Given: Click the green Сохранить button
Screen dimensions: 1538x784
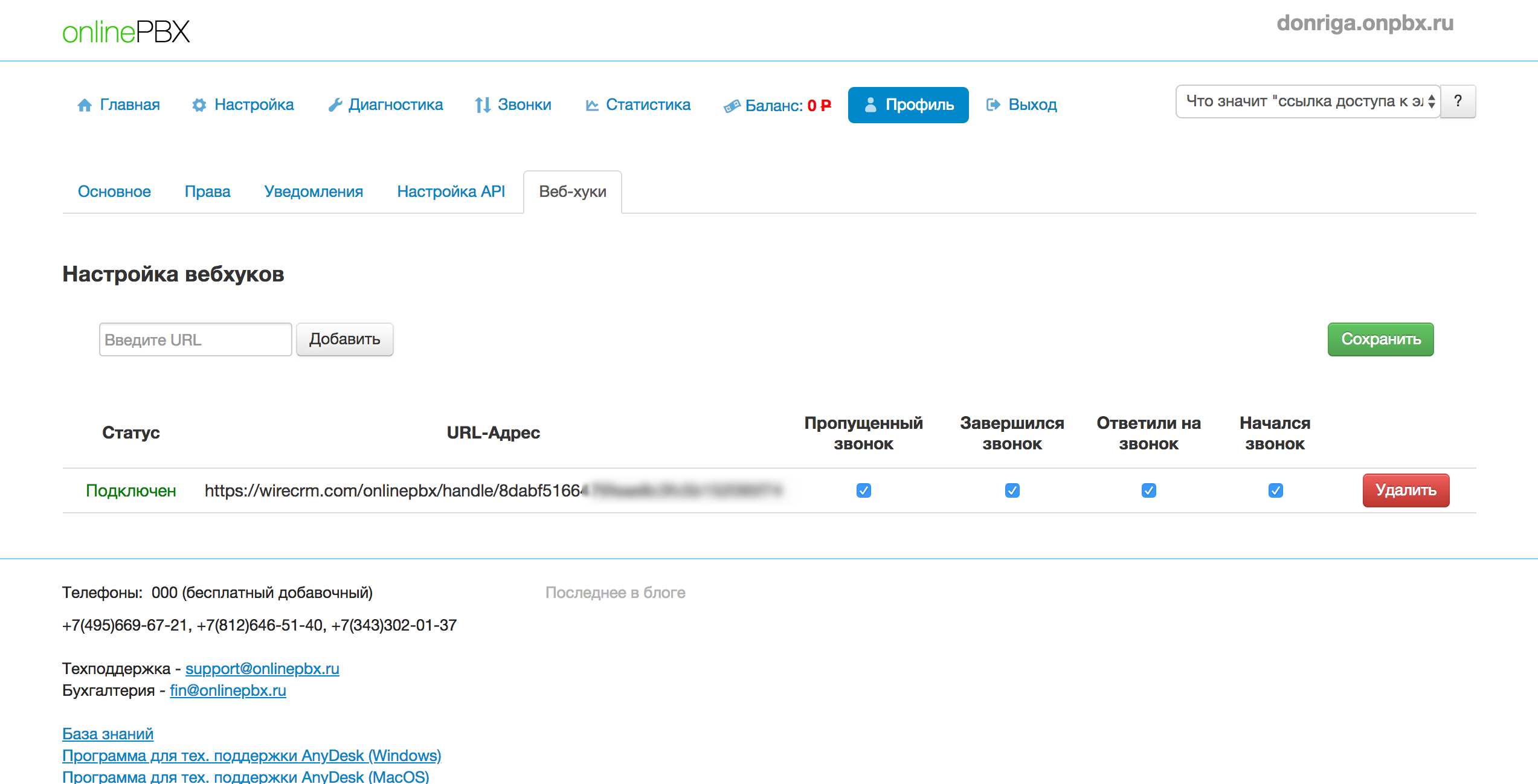Looking at the screenshot, I should click(x=1380, y=339).
